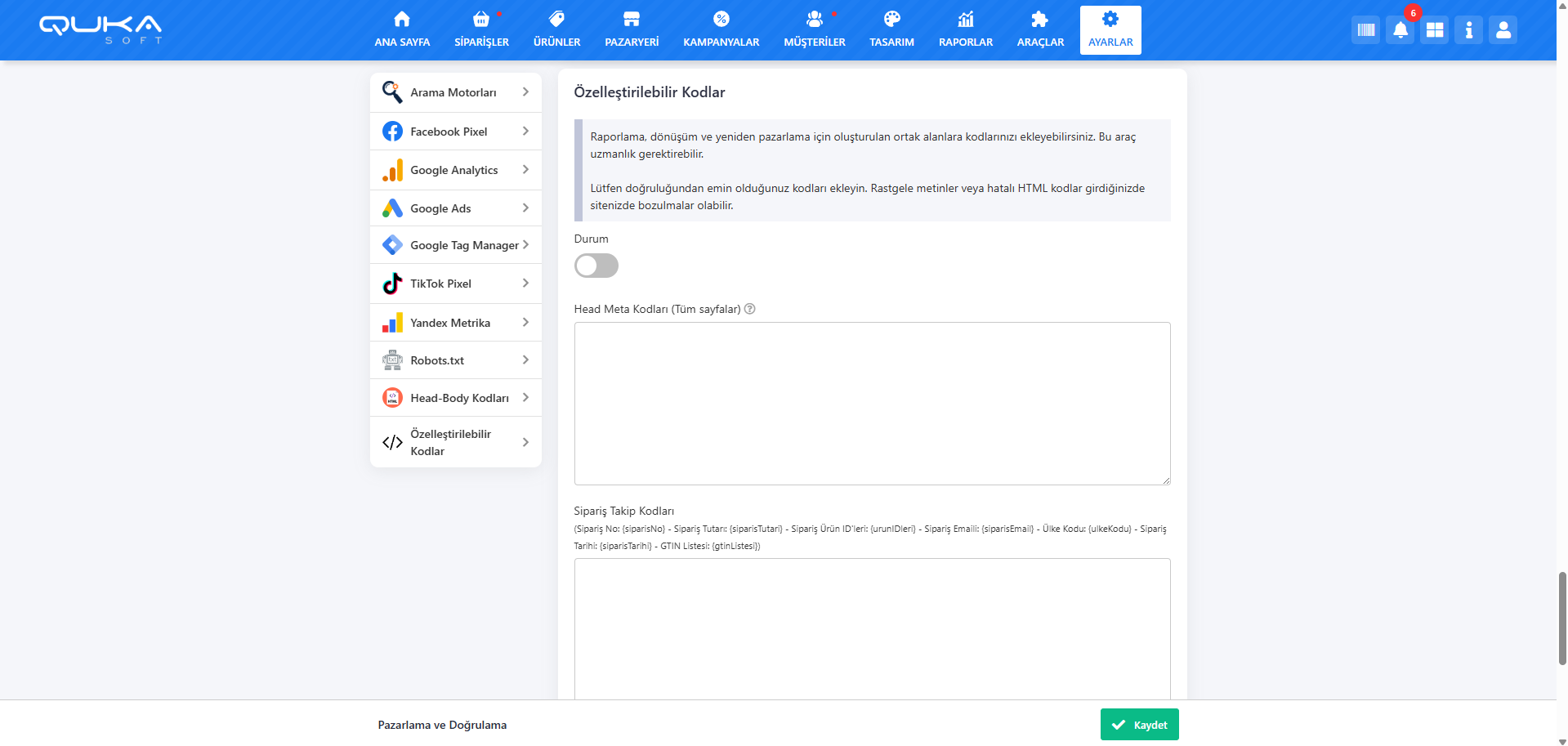Viewport: 1568px width, 746px height.
Task: Click the Facebook Pixel logo icon
Action: (392, 132)
